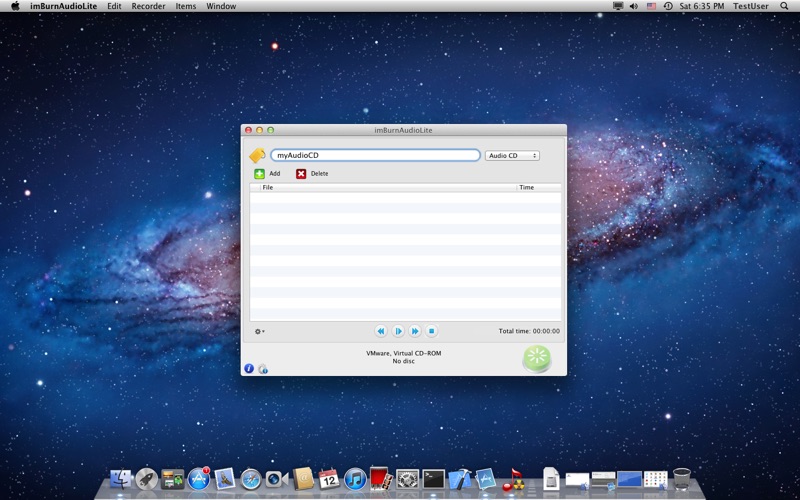Open the TestUser account menu

(x=751, y=6)
